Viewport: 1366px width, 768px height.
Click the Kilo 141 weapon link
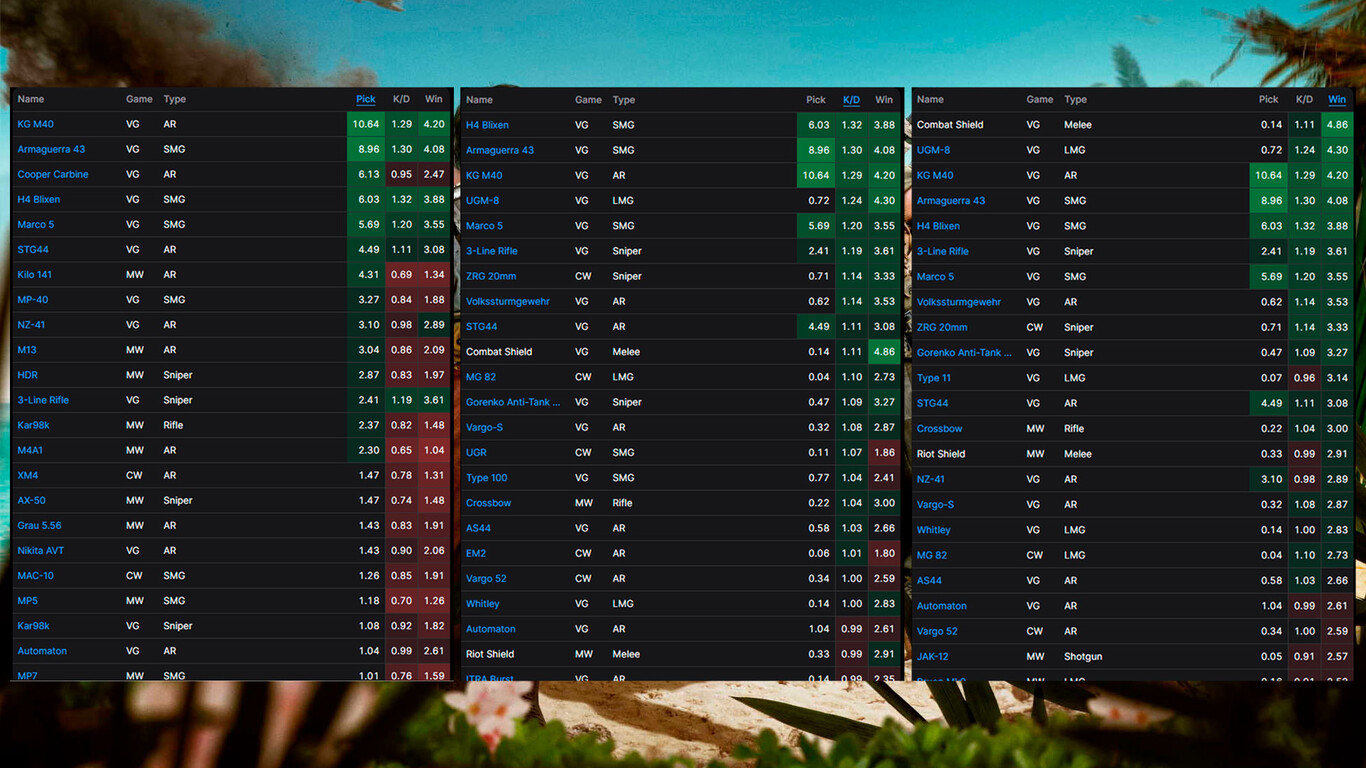coord(35,275)
